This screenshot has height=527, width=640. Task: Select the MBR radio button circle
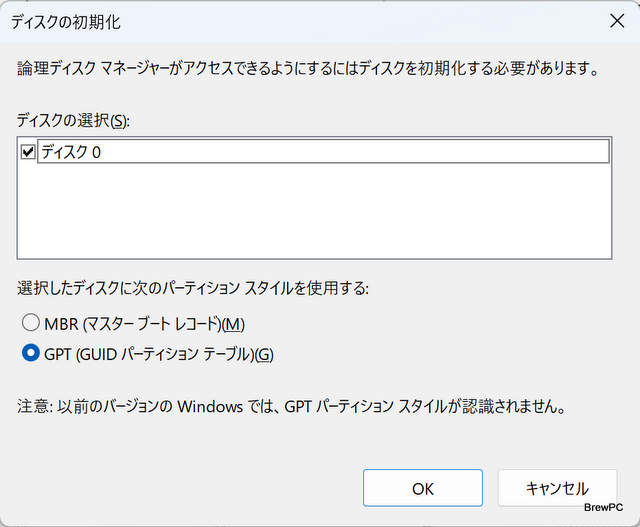31,324
